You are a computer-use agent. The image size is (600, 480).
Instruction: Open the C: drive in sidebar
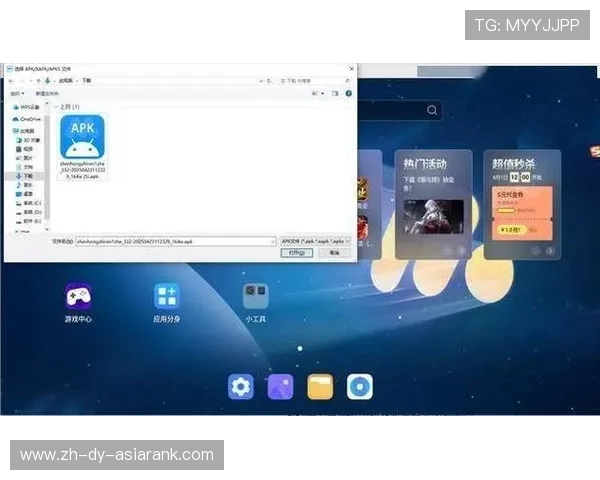pyautogui.click(x=29, y=203)
